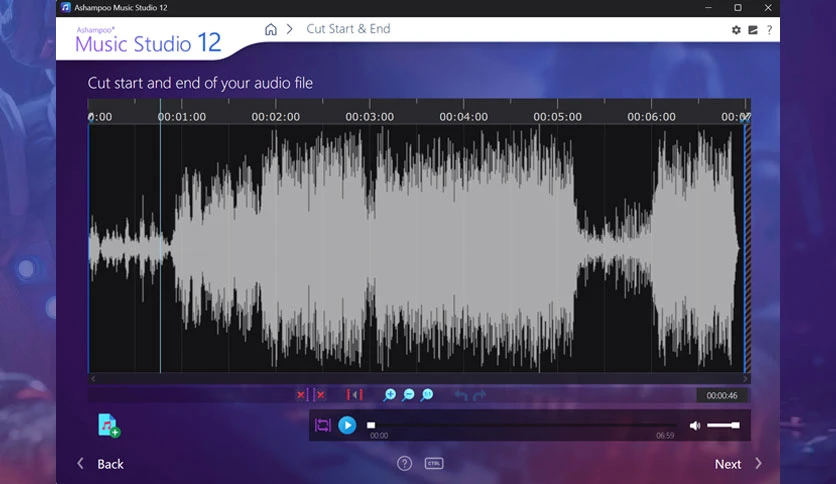Toggle loop playback

coord(323,425)
